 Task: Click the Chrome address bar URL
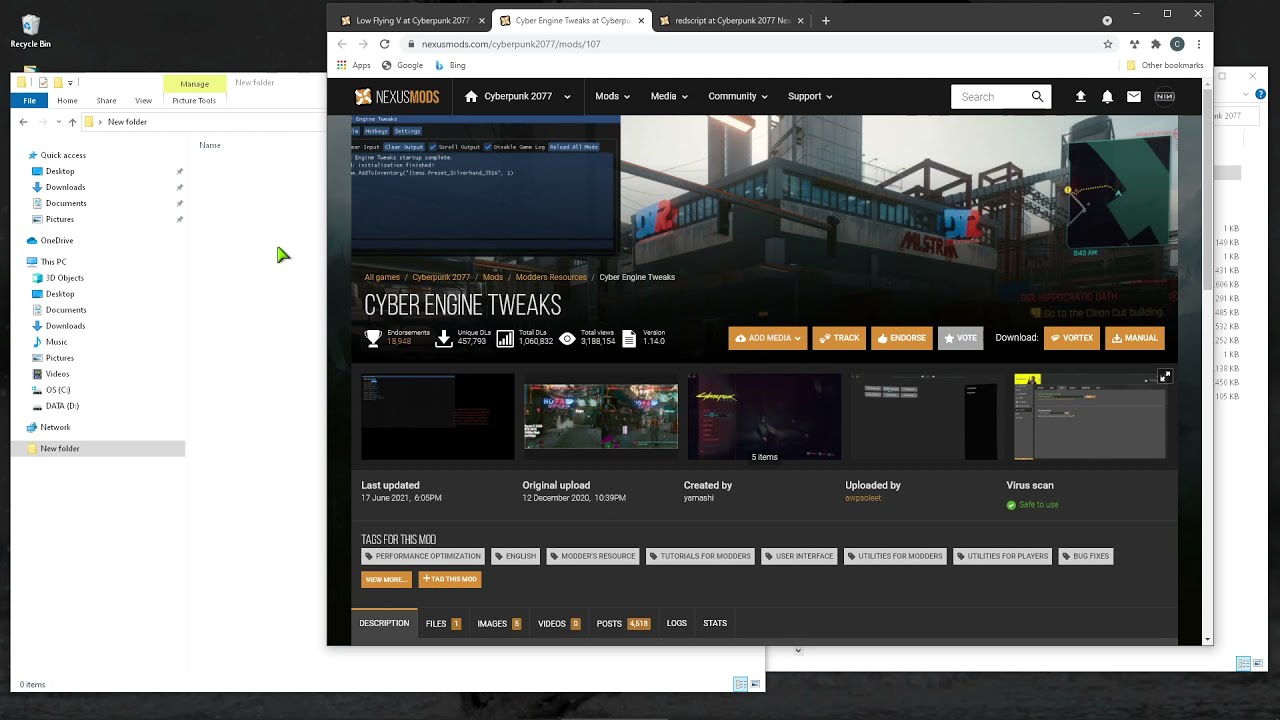[x=511, y=44]
